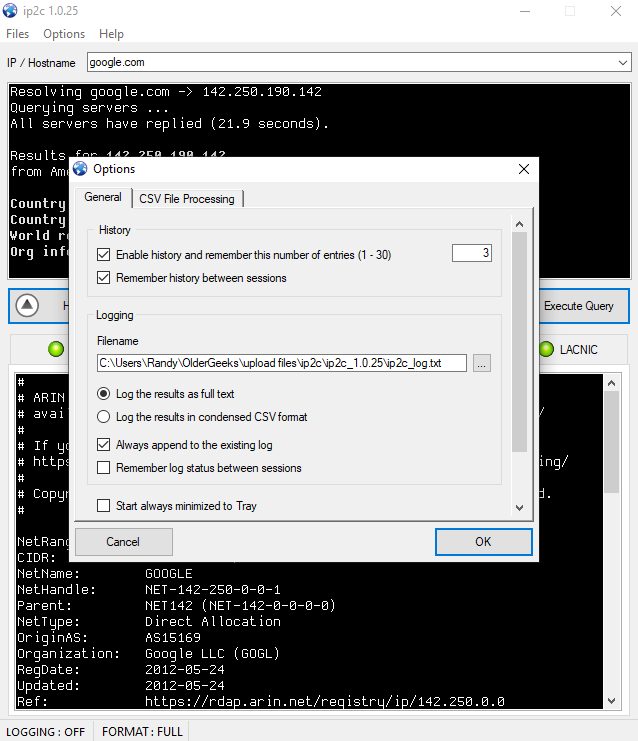This screenshot has width=638, height=741.
Task: Click the Direct Allocation NetType value
Action: click(213, 621)
